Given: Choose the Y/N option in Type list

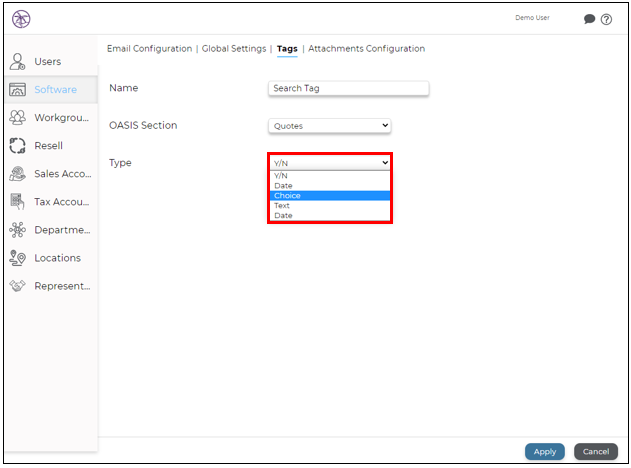Looking at the screenshot, I should [x=330, y=176].
